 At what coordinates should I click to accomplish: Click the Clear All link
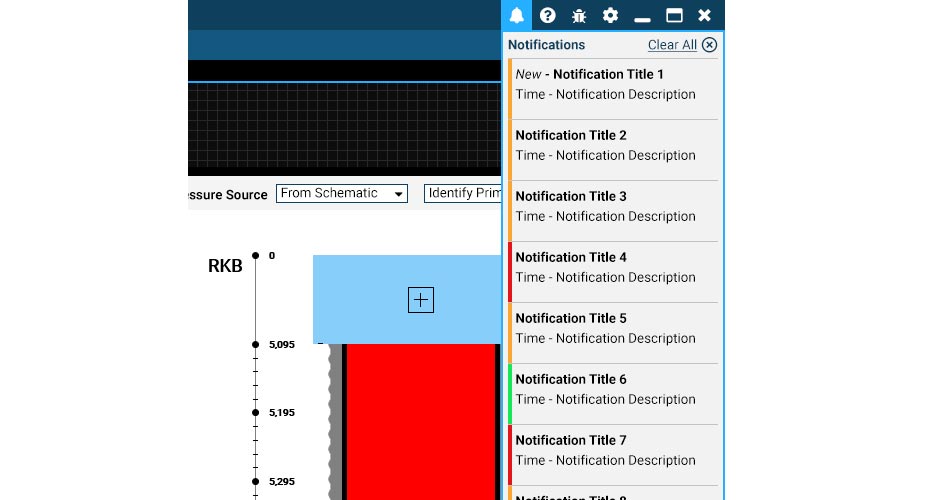click(672, 45)
